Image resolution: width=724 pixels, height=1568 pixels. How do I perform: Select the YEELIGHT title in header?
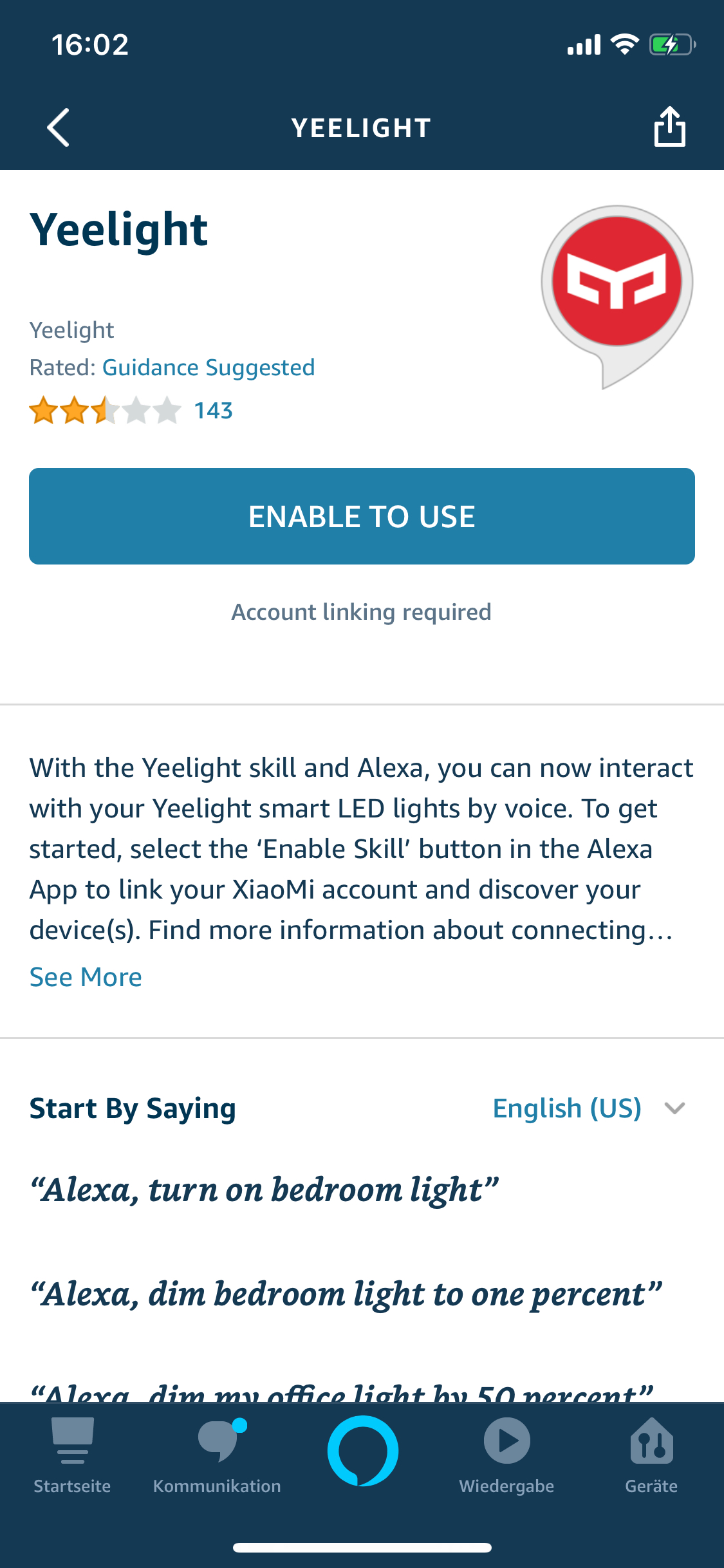(362, 126)
